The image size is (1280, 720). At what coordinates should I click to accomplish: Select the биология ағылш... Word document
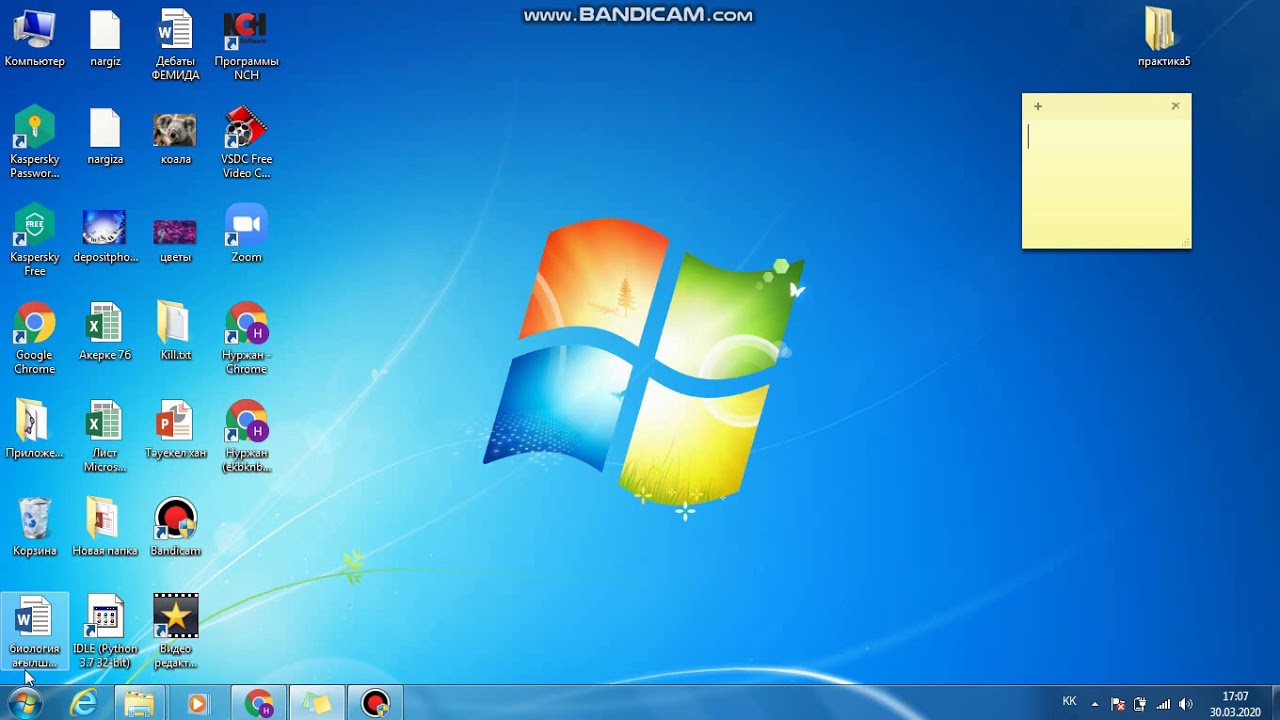pyautogui.click(x=34, y=632)
